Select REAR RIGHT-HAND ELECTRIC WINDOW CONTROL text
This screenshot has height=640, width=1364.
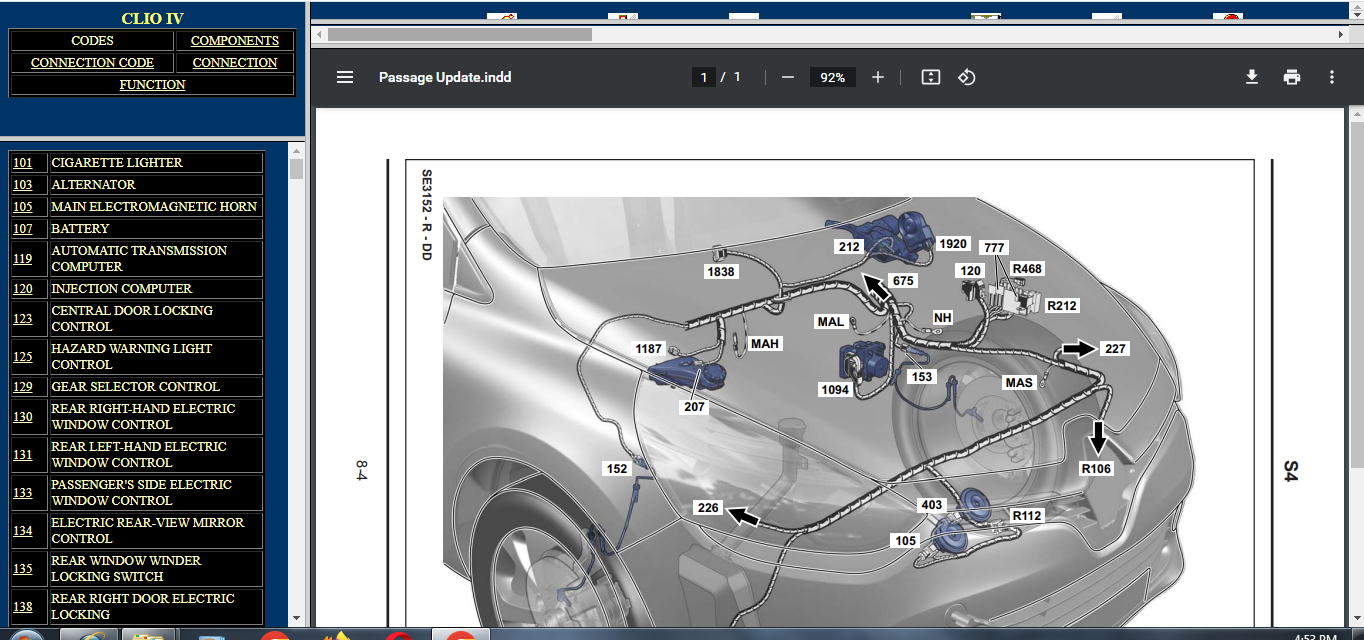pos(143,416)
